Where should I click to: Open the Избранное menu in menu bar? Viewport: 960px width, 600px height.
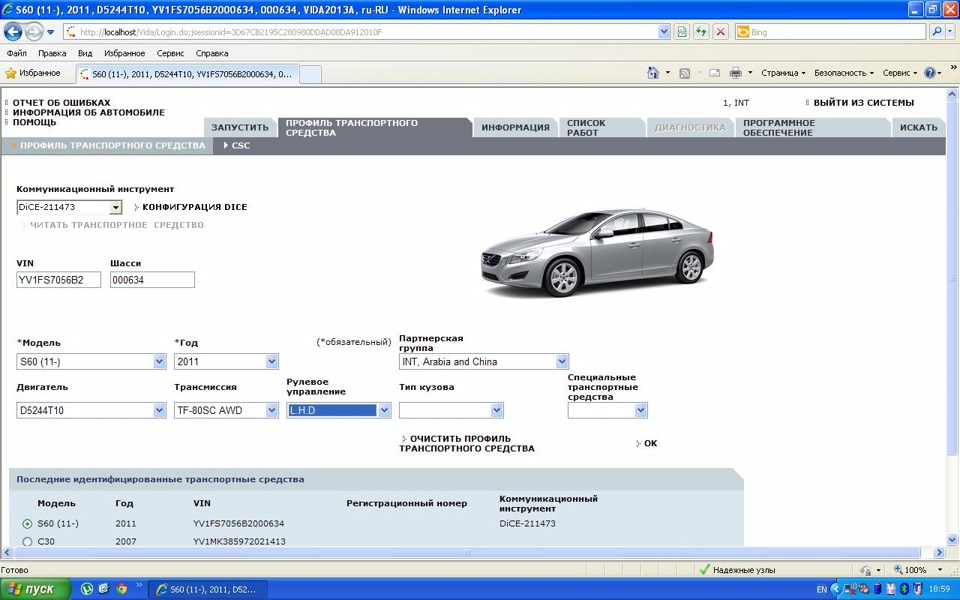point(124,53)
